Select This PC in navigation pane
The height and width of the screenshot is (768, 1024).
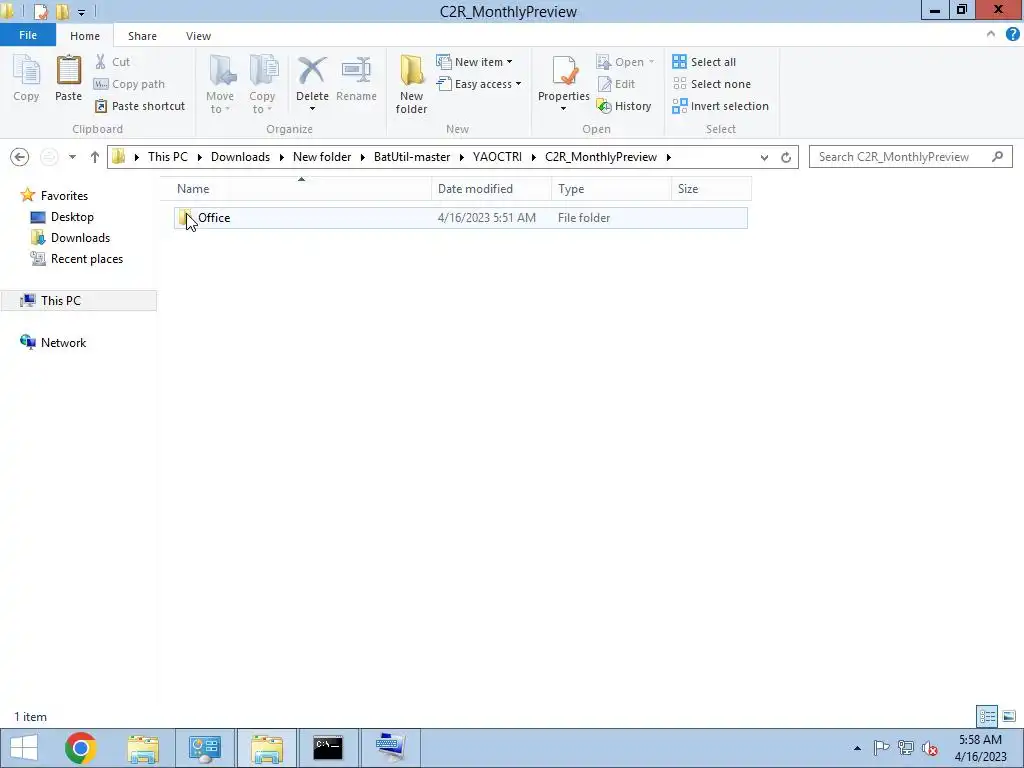(x=78, y=300)
